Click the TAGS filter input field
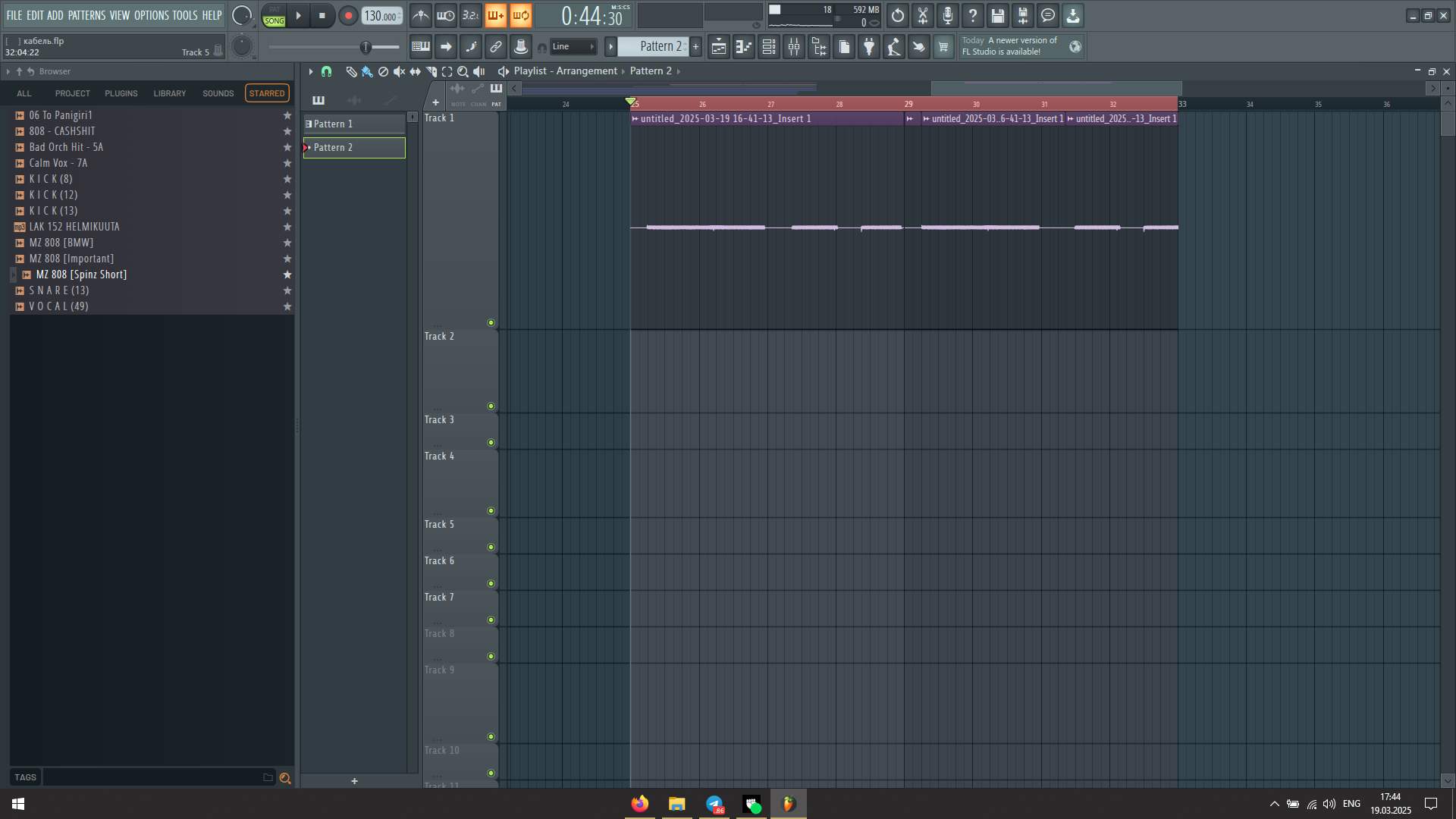 coord(158,778)
